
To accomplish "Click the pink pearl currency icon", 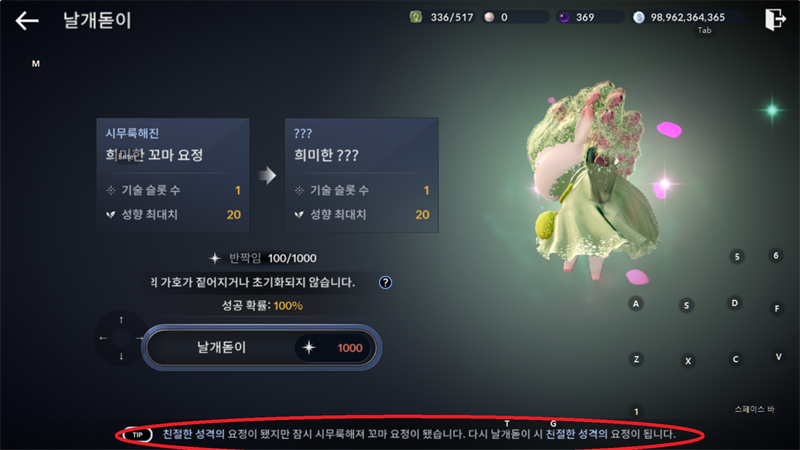I will point(489,17).
